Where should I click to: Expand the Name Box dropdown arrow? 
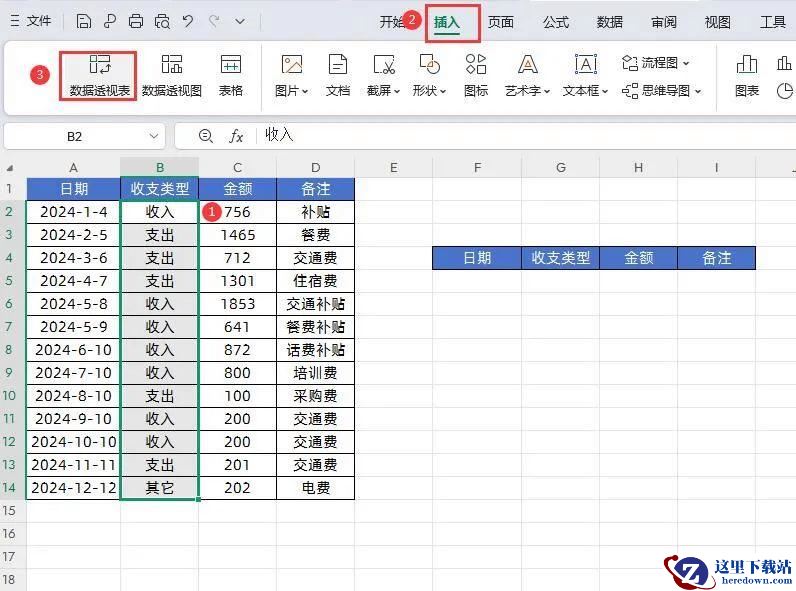coord(154,137)
